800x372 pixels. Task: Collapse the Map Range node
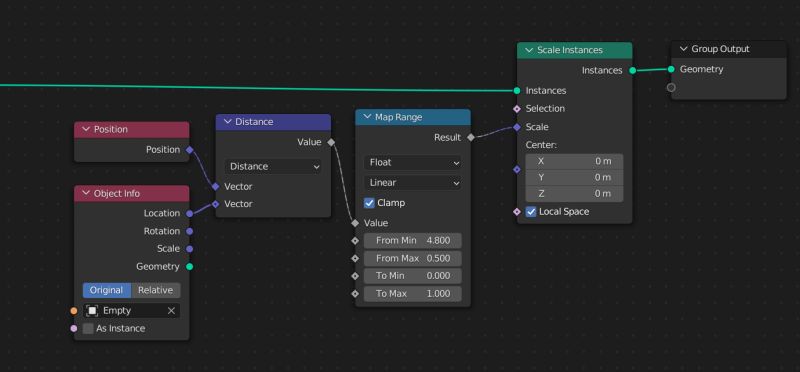coord(367,117)
